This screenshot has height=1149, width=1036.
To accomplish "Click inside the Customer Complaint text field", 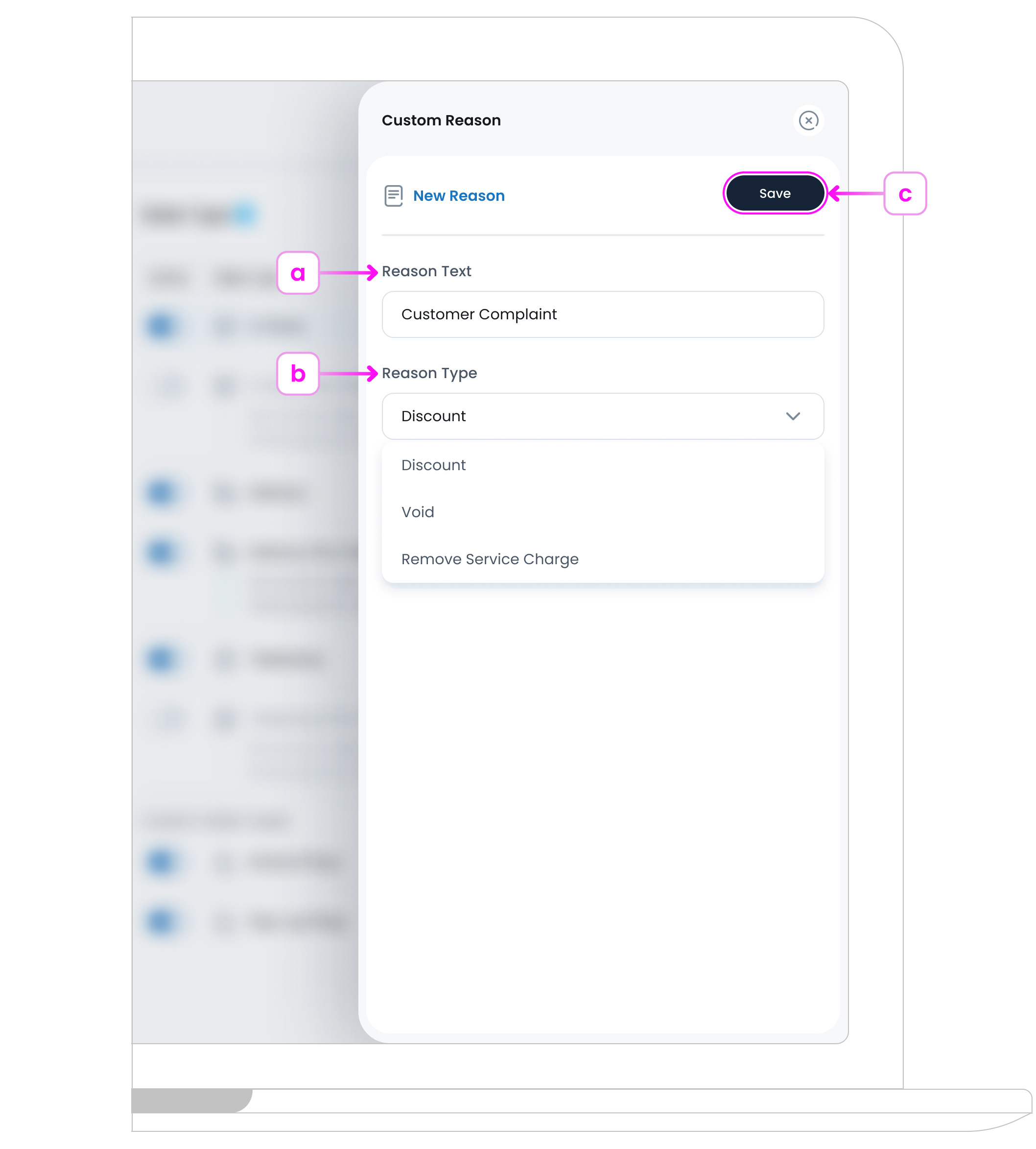I will (602, 314).
